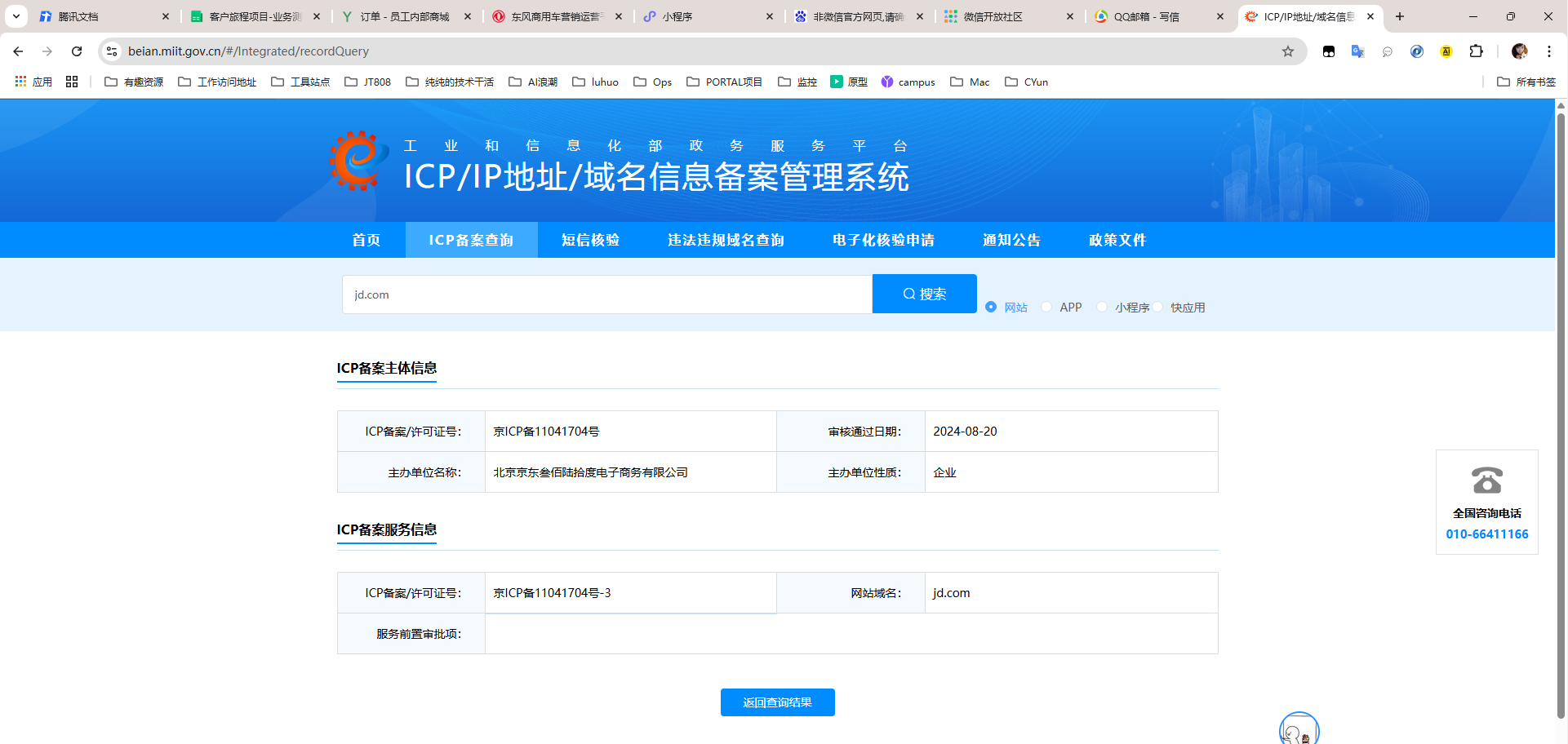The height and width of the screenshot is (744, 1568).
Task: Close the 微信开放社区 tab
Action: coord(1070,16)
